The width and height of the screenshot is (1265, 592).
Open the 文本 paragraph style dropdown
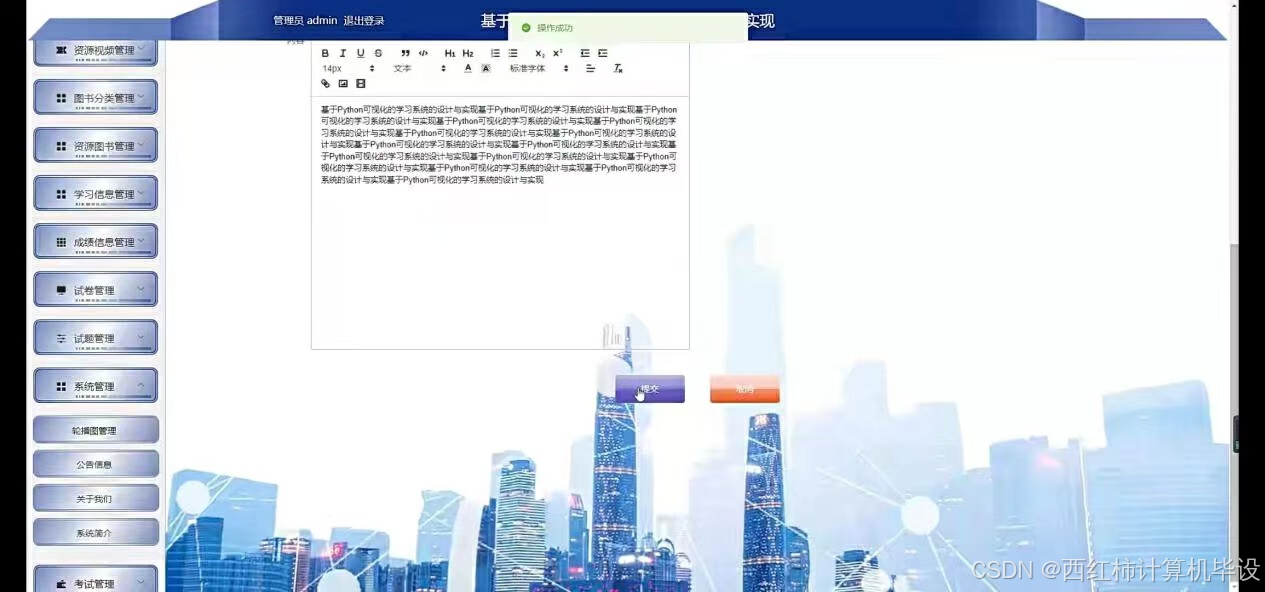tap(420, 68)
